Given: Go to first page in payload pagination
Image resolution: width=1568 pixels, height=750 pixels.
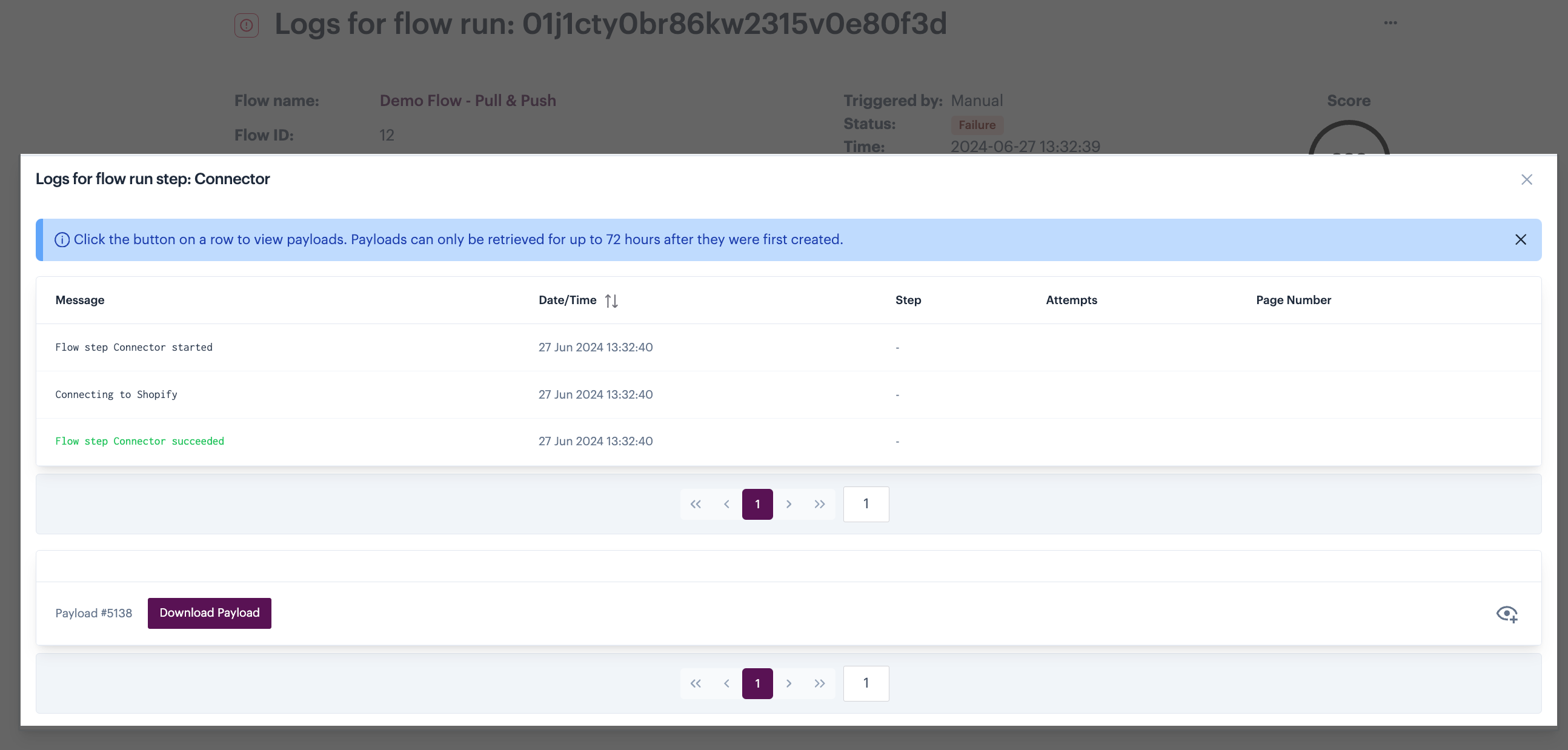Looking at the screenshot, I should coord(695,683).
